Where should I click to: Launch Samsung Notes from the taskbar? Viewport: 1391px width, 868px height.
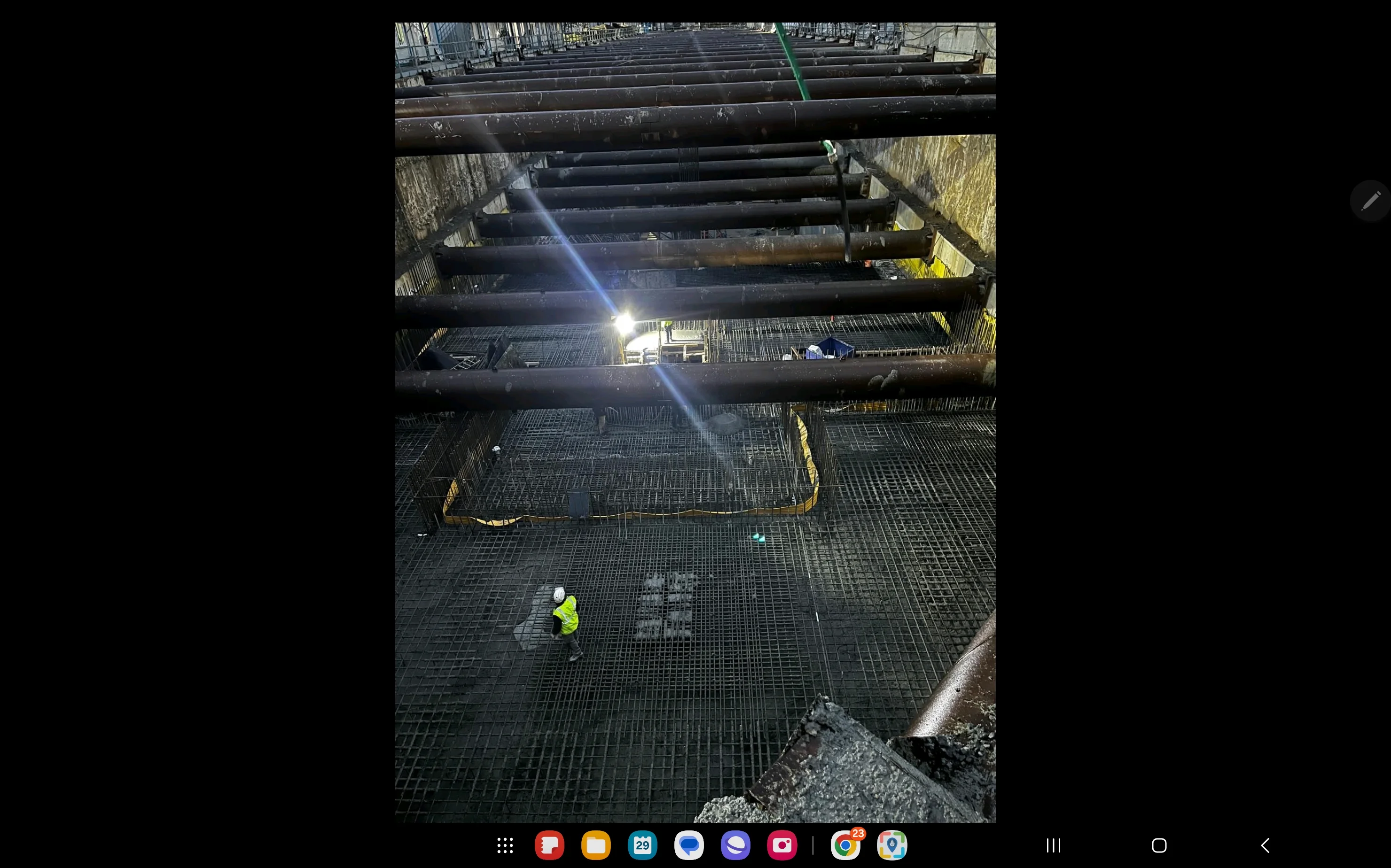550,845
